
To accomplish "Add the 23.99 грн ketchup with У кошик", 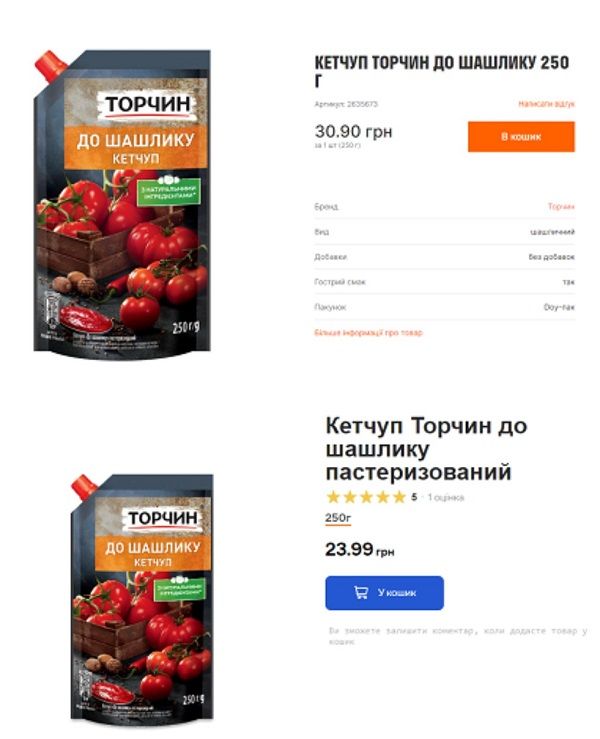I will (384, 593).
